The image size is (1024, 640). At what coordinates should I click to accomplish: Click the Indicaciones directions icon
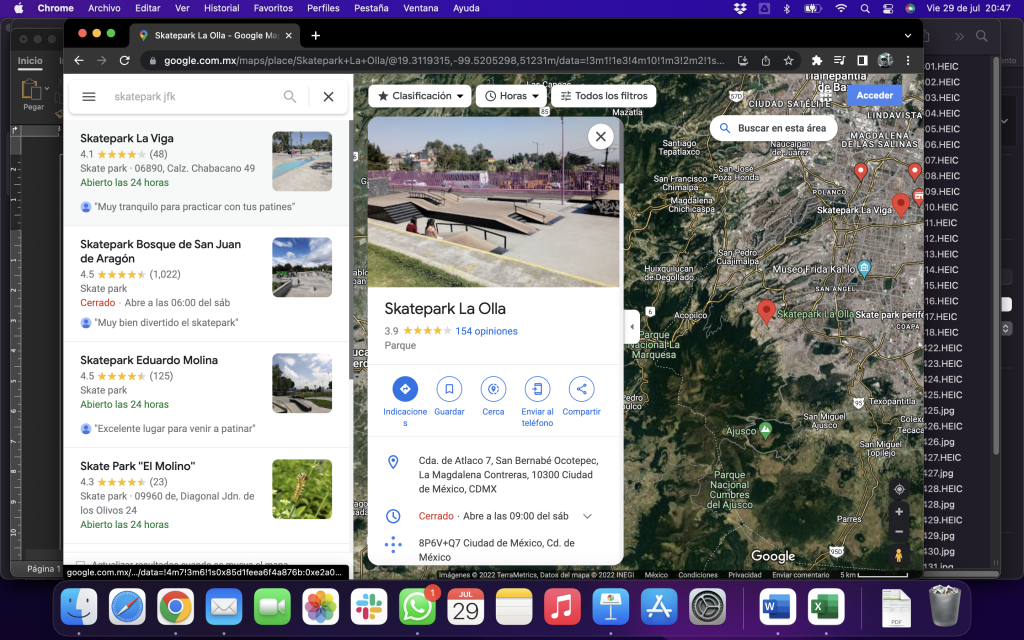point(405,389)
